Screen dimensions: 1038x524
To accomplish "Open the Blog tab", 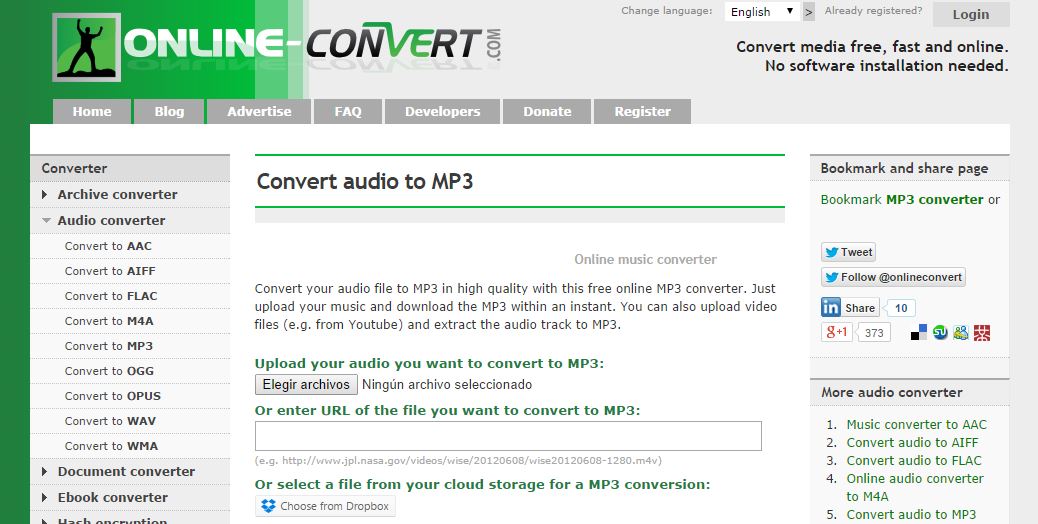I will [169, 111].
